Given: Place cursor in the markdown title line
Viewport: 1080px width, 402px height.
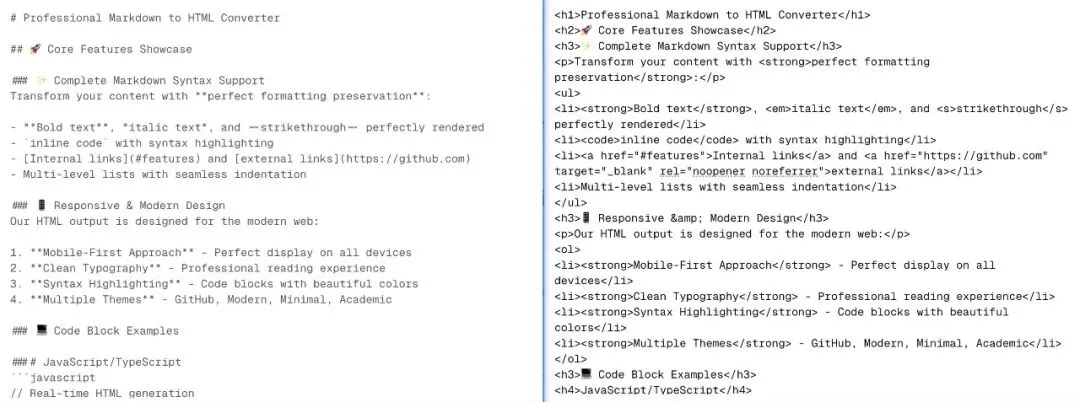Looking at the screenshot, I should click(x=145, y=18).
